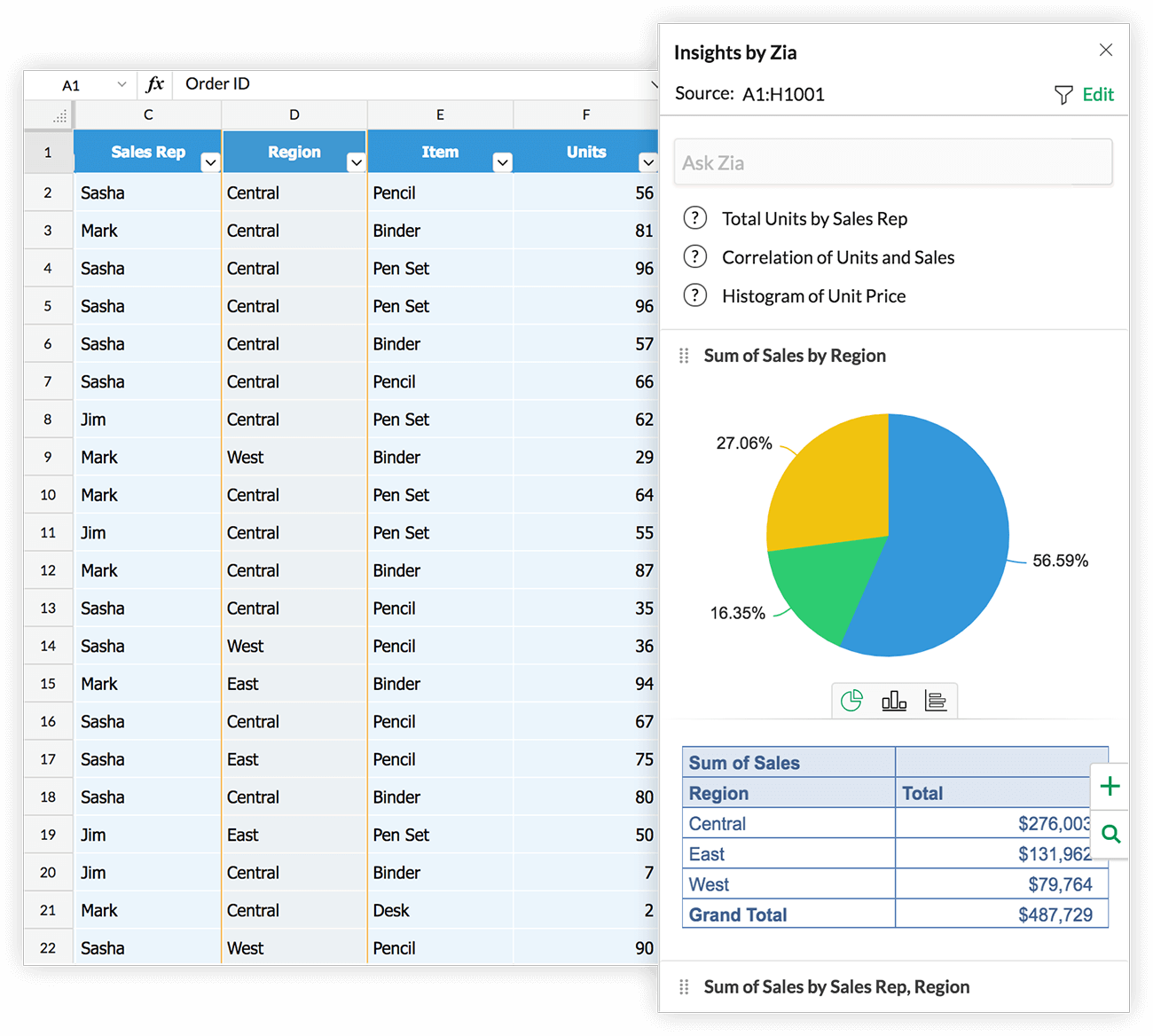Select row 1 header

click(49, 153)
